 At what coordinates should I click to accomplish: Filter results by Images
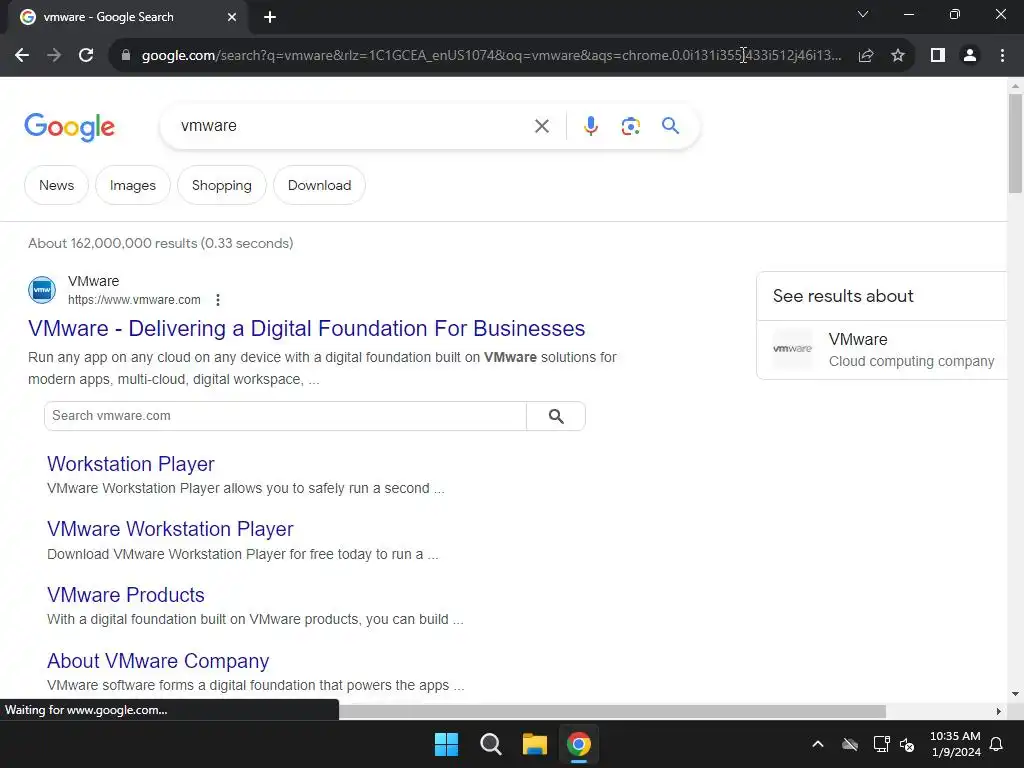(x=133, y=185)
